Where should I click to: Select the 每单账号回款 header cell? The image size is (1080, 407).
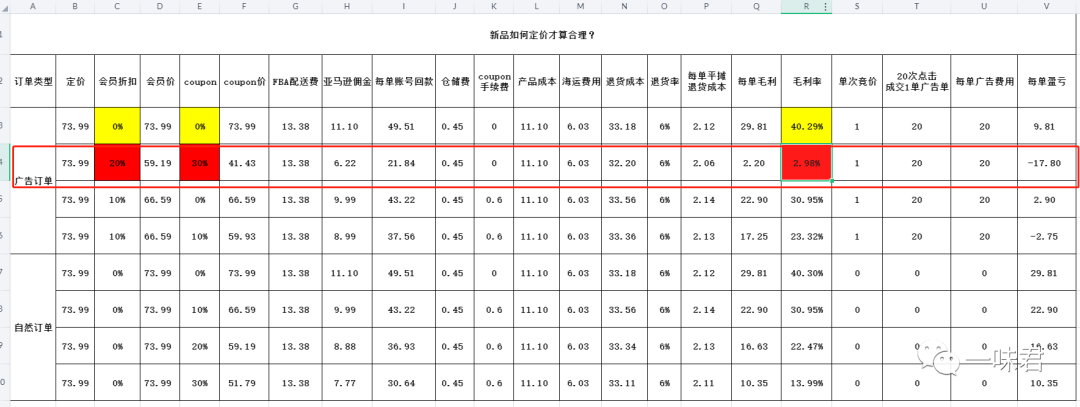[x=404, y=81]
